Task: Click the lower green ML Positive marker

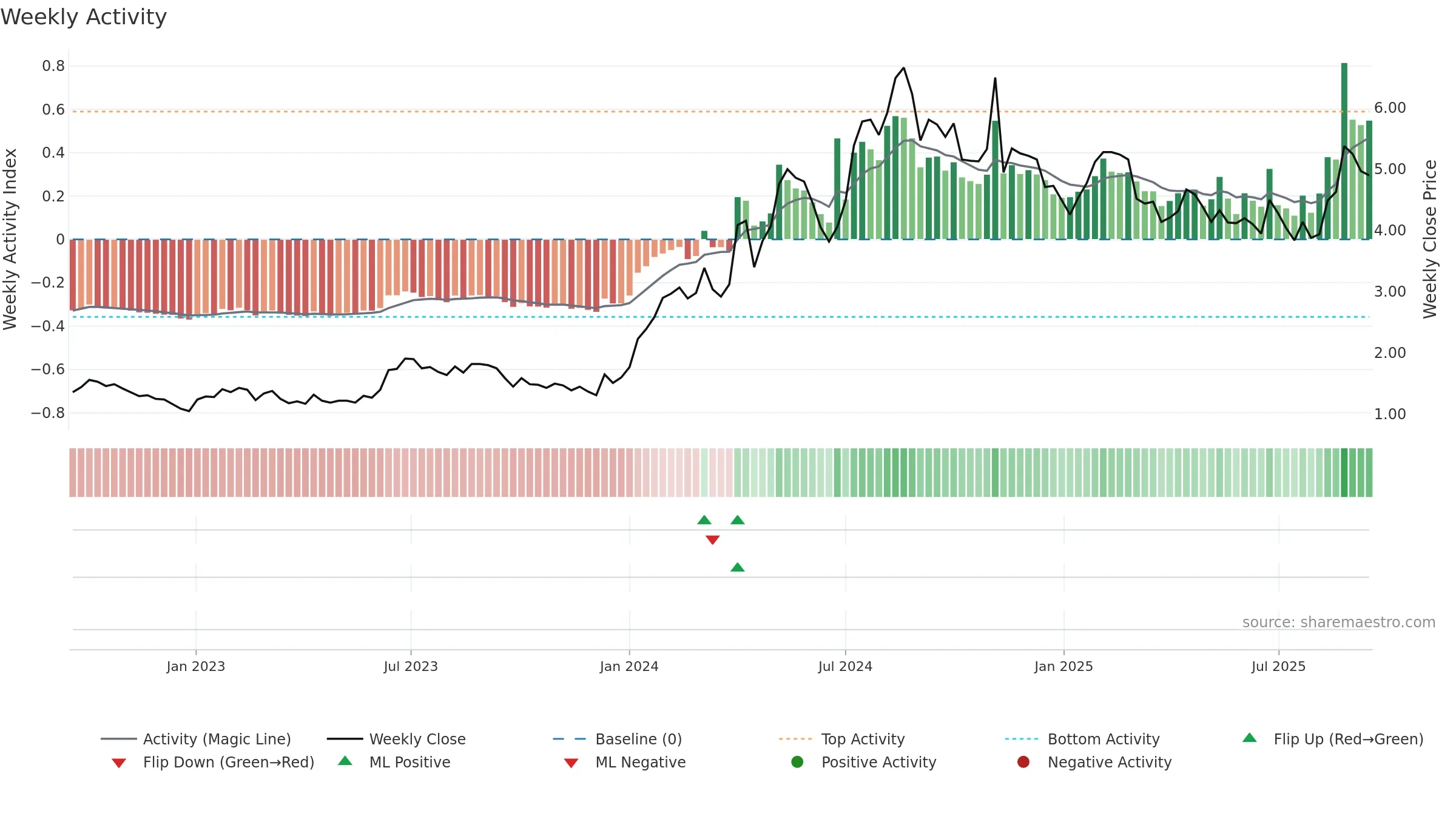Action: coord(738,567)
